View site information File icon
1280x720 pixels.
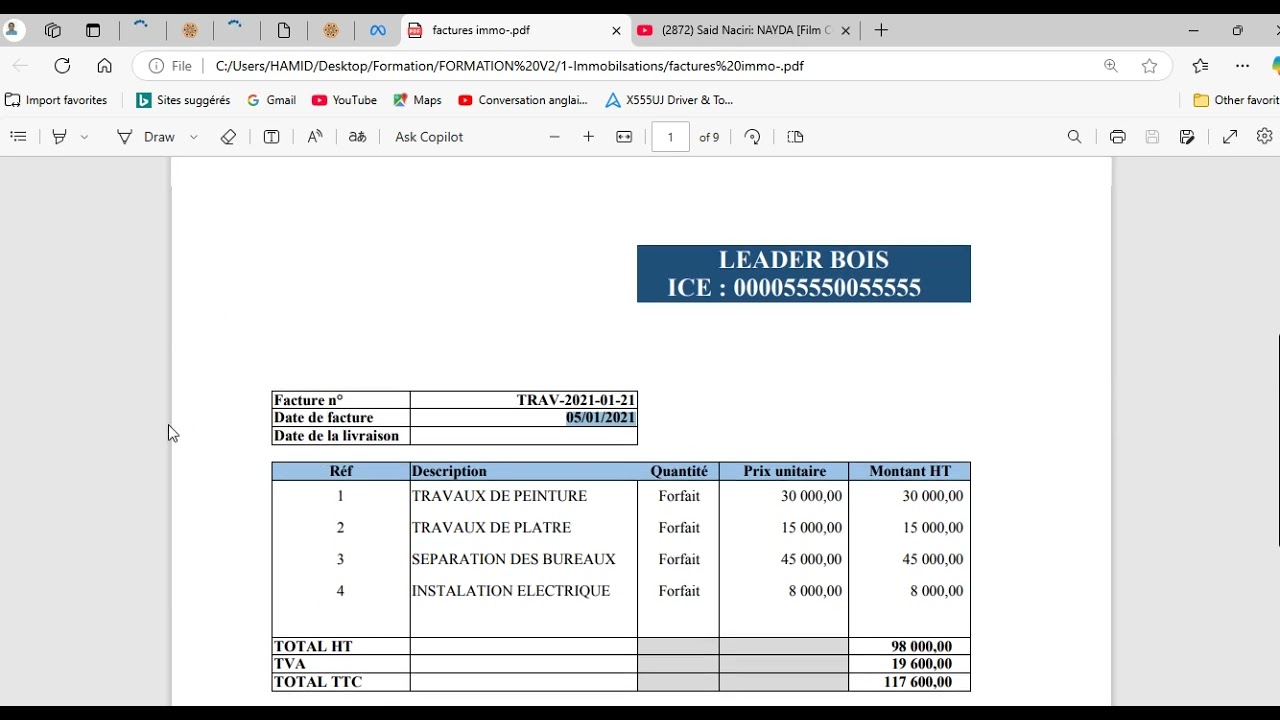(x=170, y=66)
